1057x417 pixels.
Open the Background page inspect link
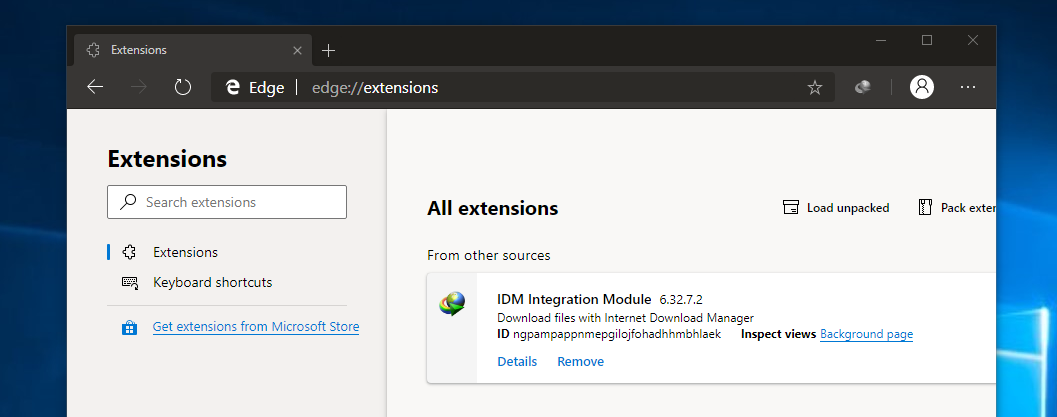point(866,334)
